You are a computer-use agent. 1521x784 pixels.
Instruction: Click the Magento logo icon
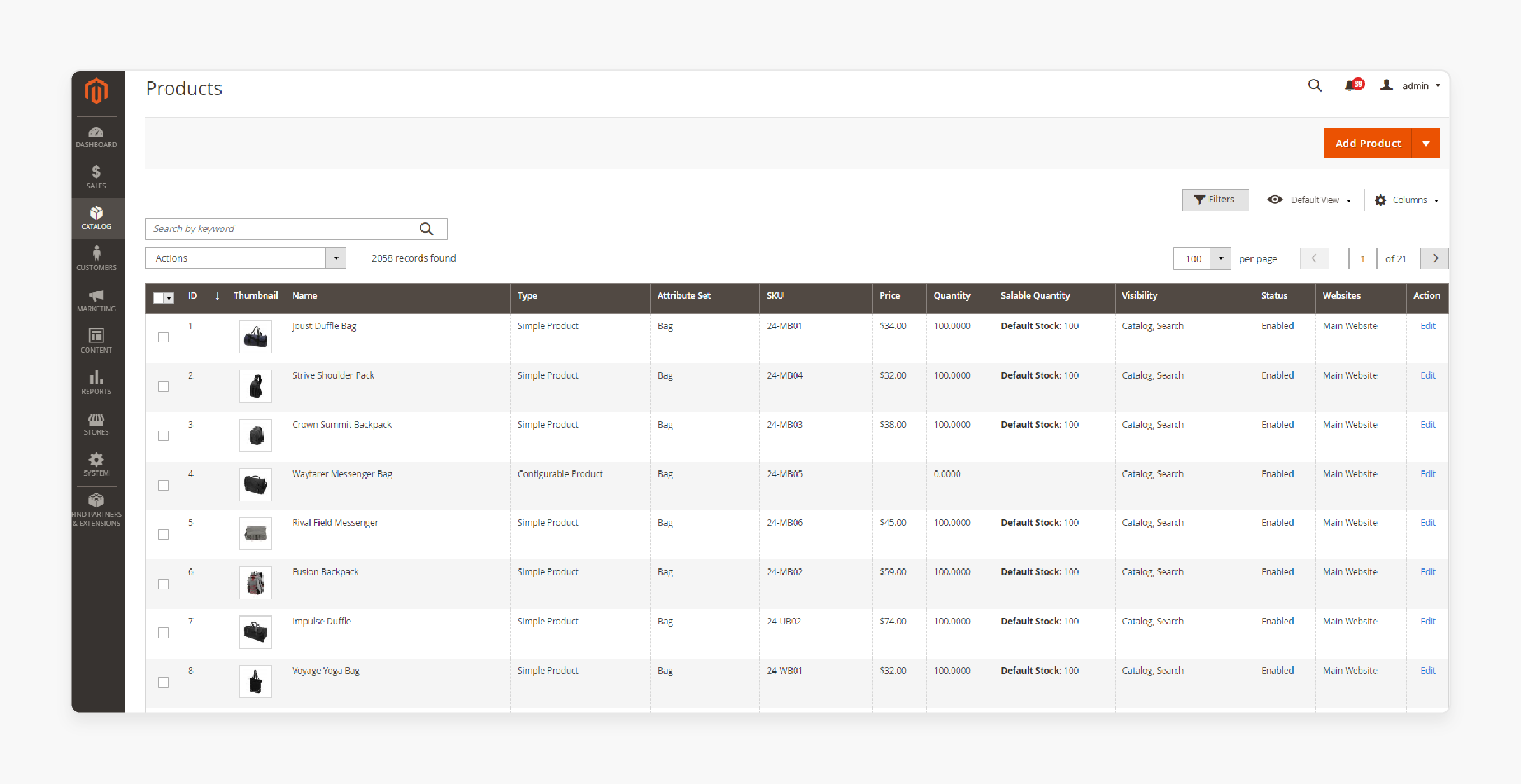click(x=96, y=91)
